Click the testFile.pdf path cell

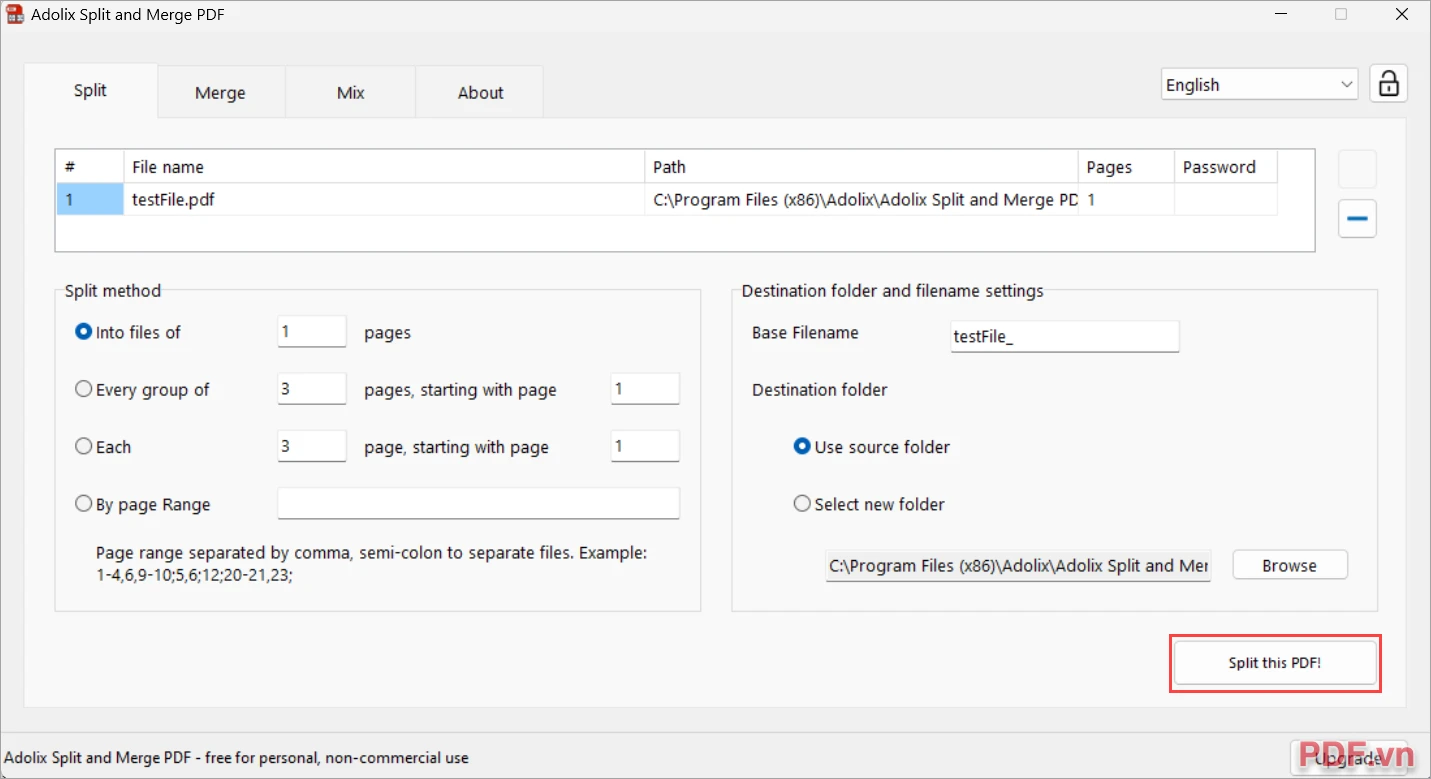(862, 199)
